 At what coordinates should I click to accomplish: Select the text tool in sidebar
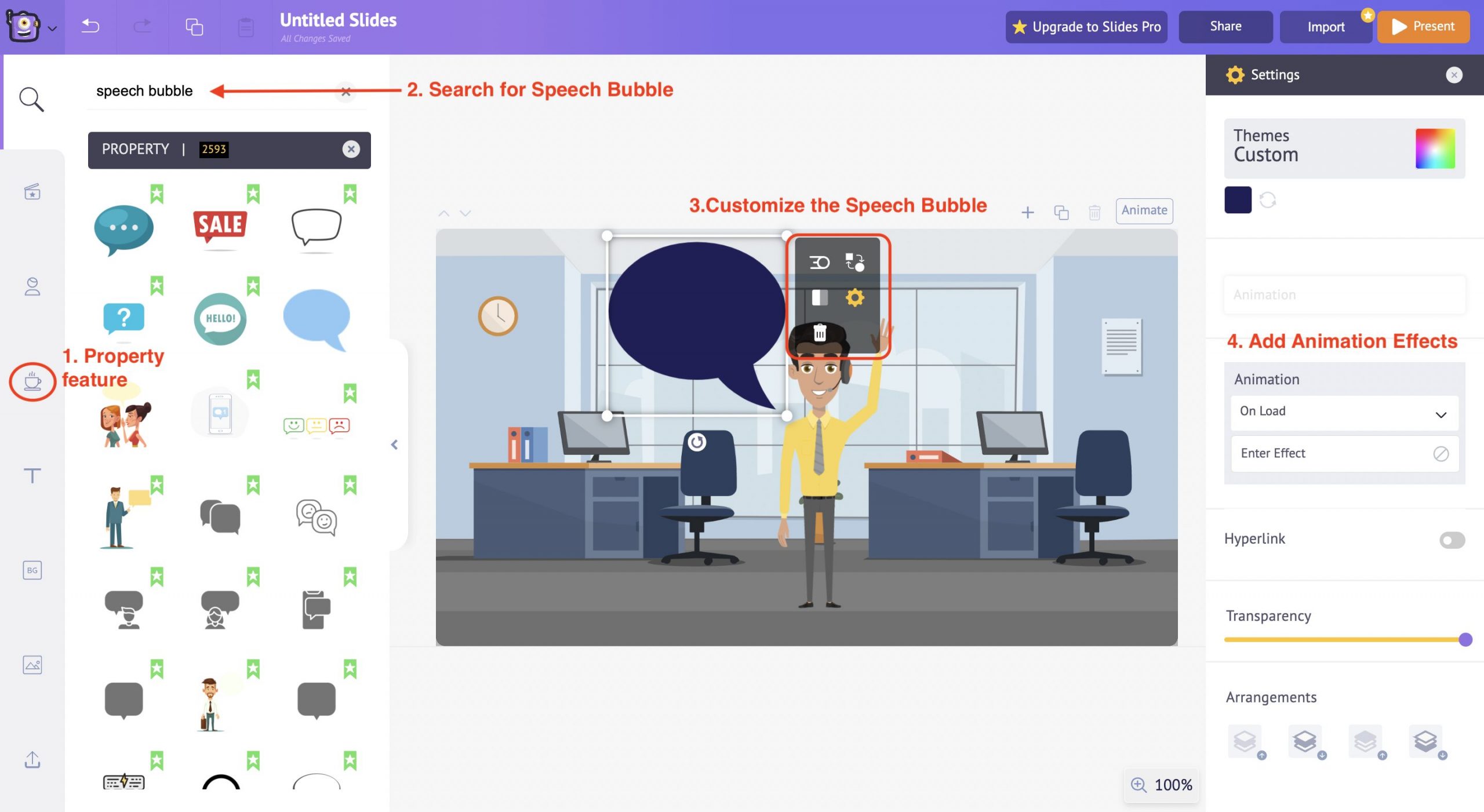(x=33, y=475)
